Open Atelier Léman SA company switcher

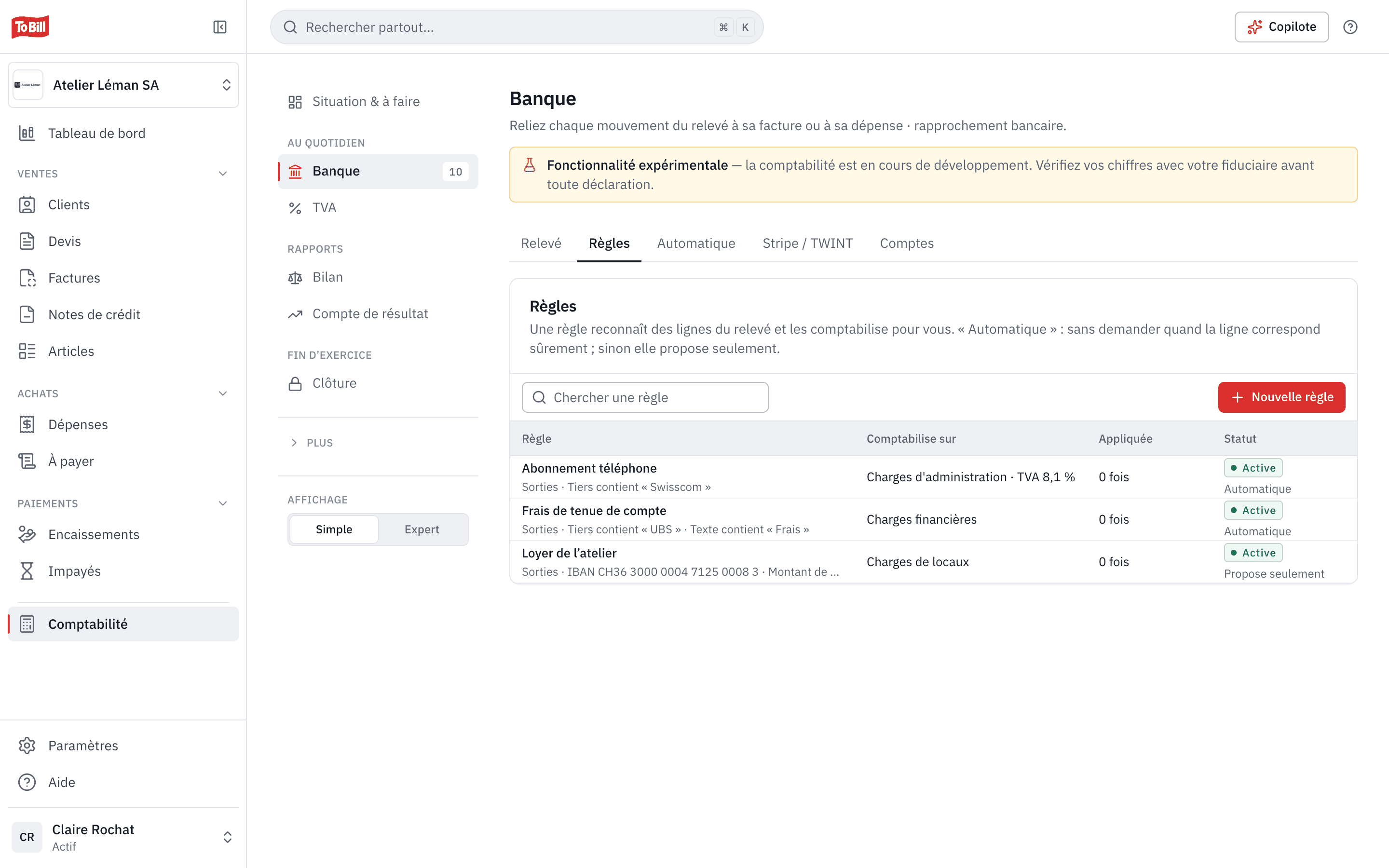pos(123,85)
